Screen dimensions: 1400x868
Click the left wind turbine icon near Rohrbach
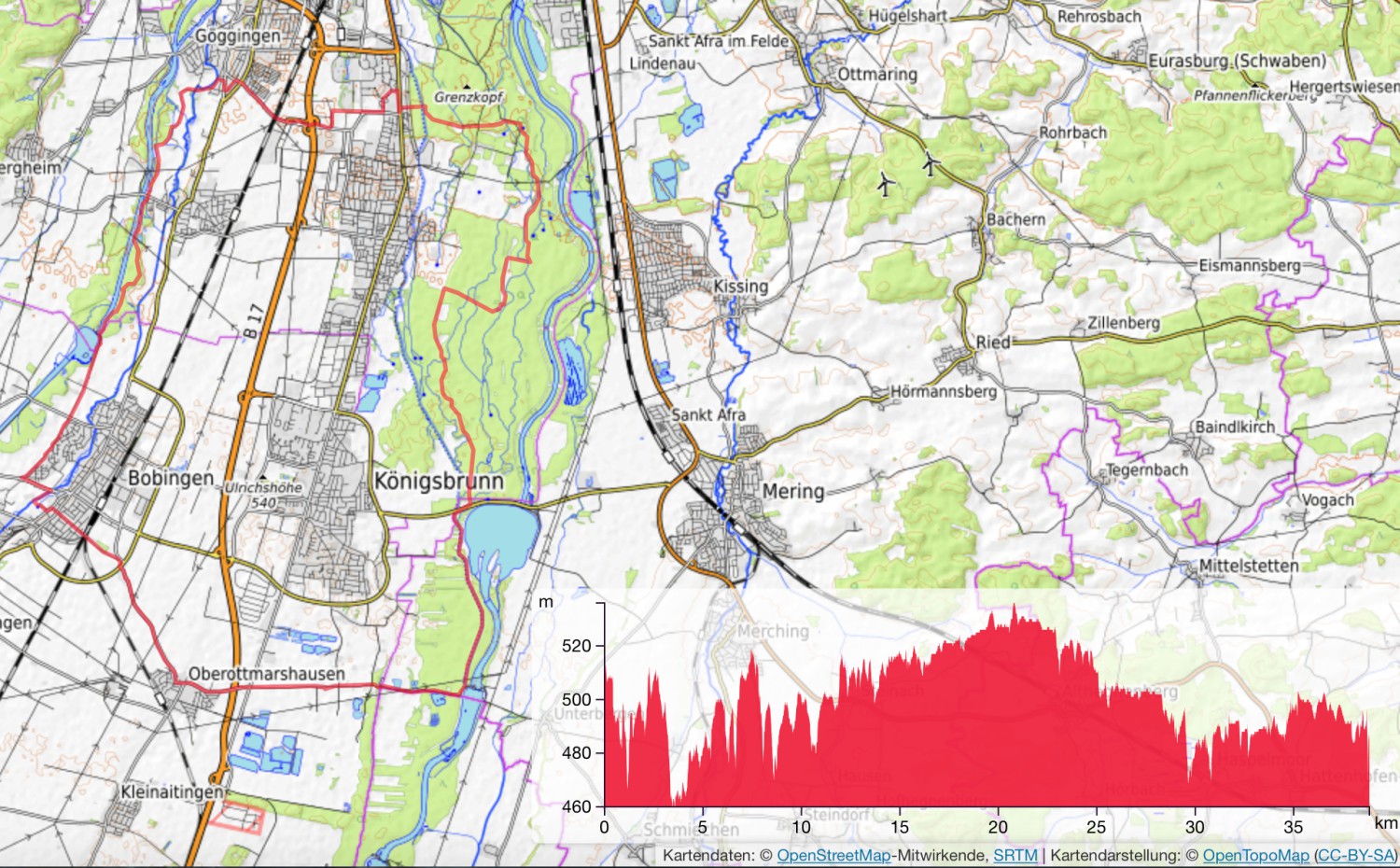886,184
